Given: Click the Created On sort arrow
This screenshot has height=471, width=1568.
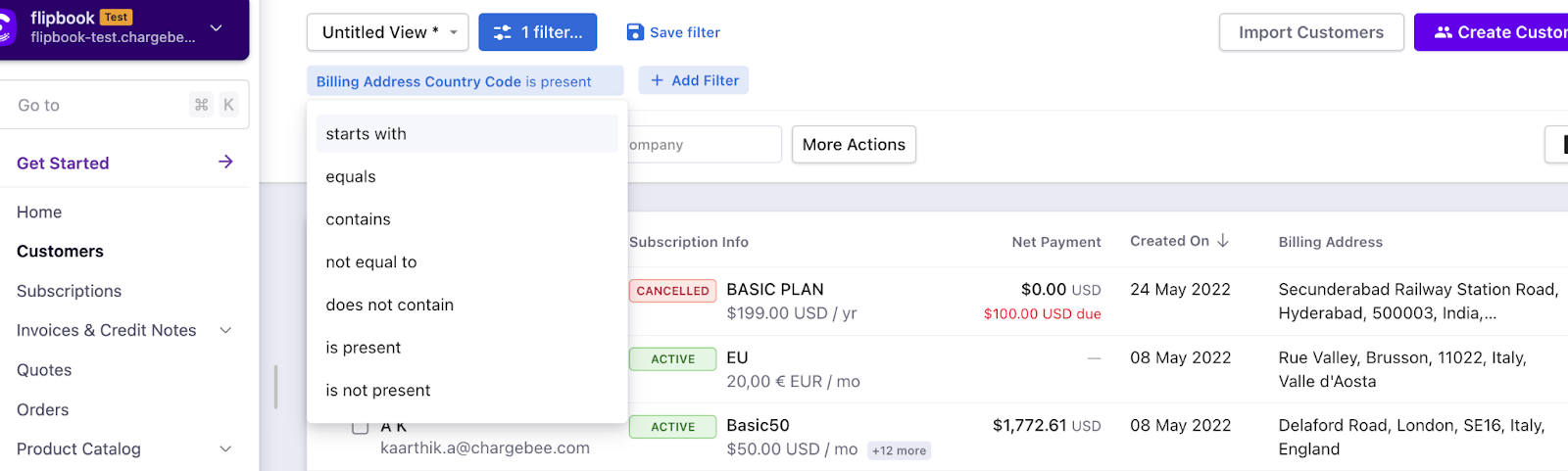Looking at the screenshot, I should coord(1223,241).
